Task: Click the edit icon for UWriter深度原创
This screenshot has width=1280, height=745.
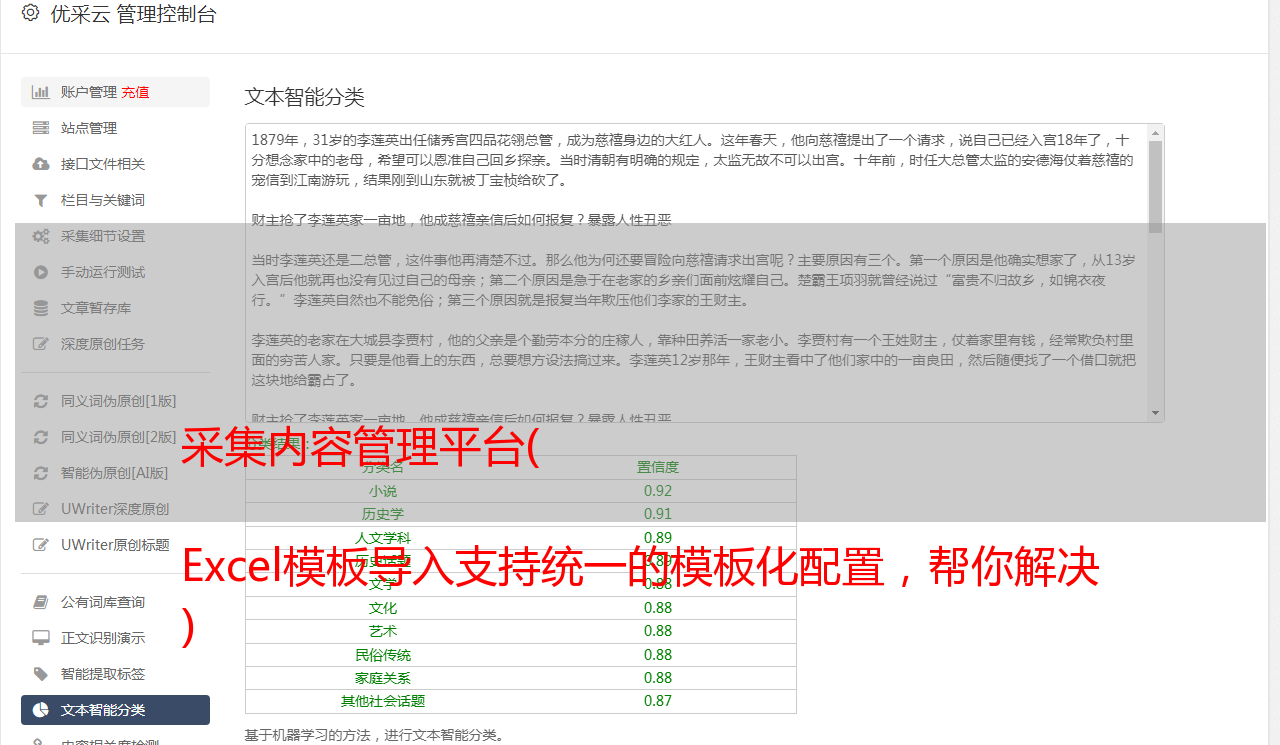Action: tap(41, 509)
